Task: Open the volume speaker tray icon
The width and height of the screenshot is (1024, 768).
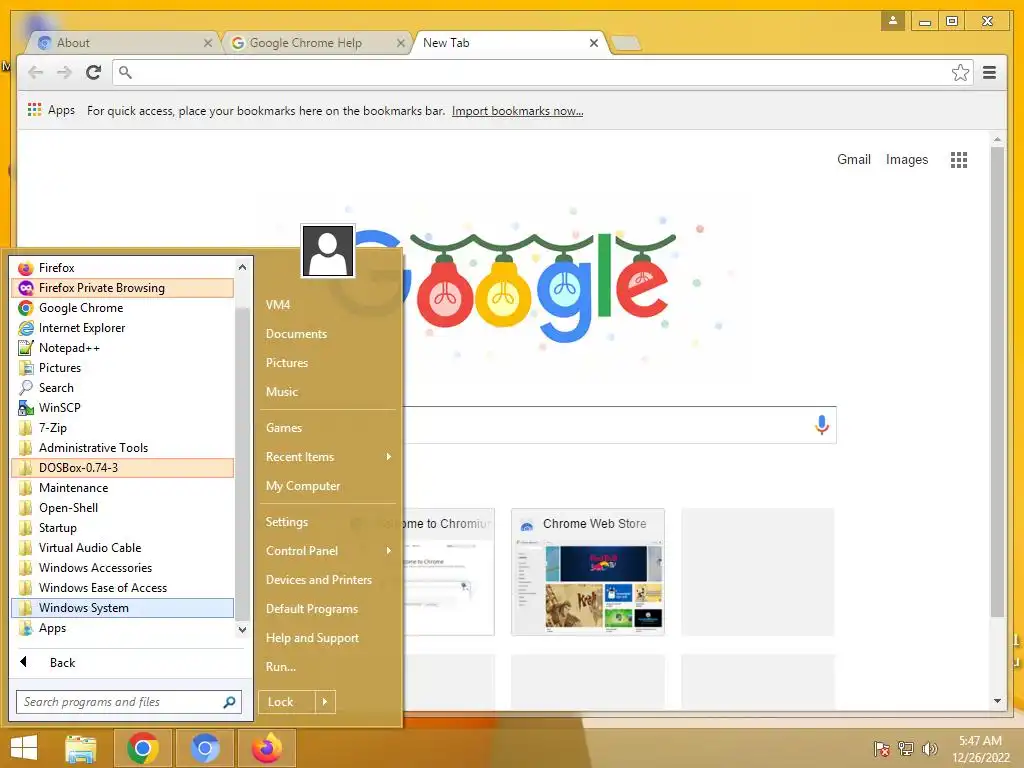Action: click(x=929, y=748)
